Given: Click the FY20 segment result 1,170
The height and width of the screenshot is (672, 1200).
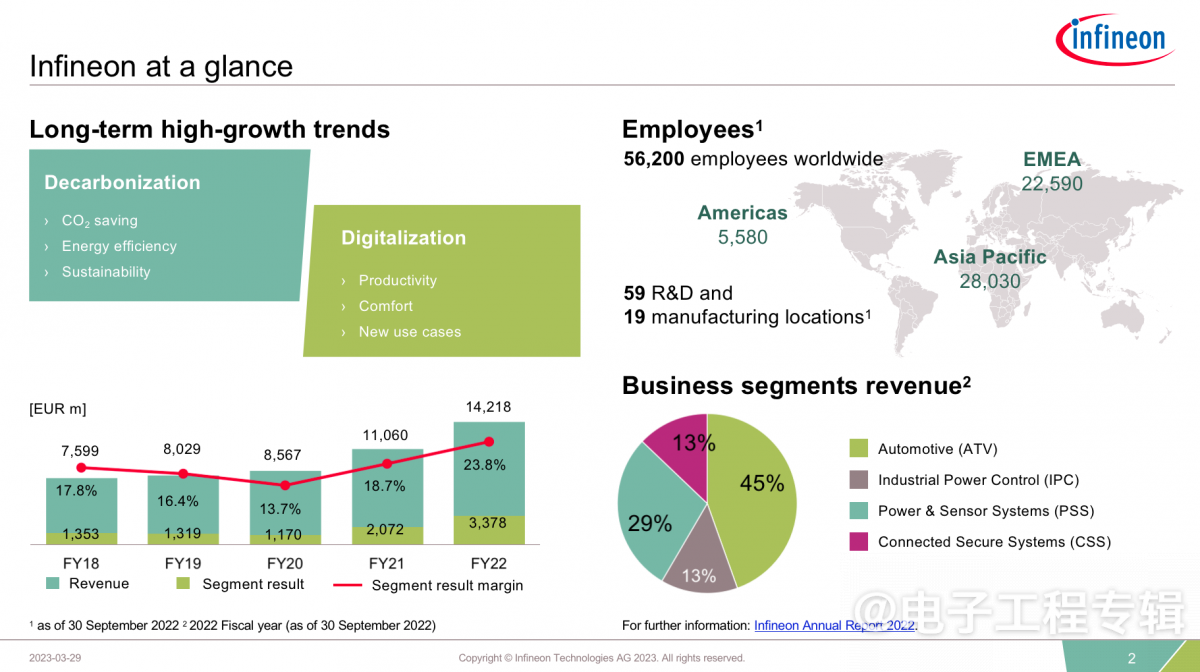Looking at the screenshot, I should point(283,536).
